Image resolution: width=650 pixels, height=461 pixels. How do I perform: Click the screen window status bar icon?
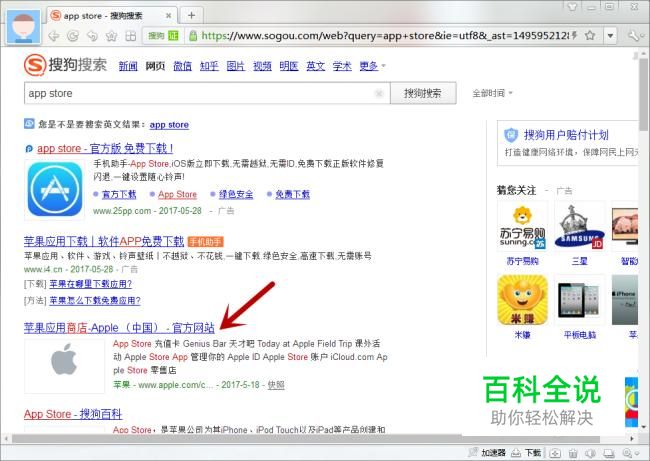click(x=608, y=453)
